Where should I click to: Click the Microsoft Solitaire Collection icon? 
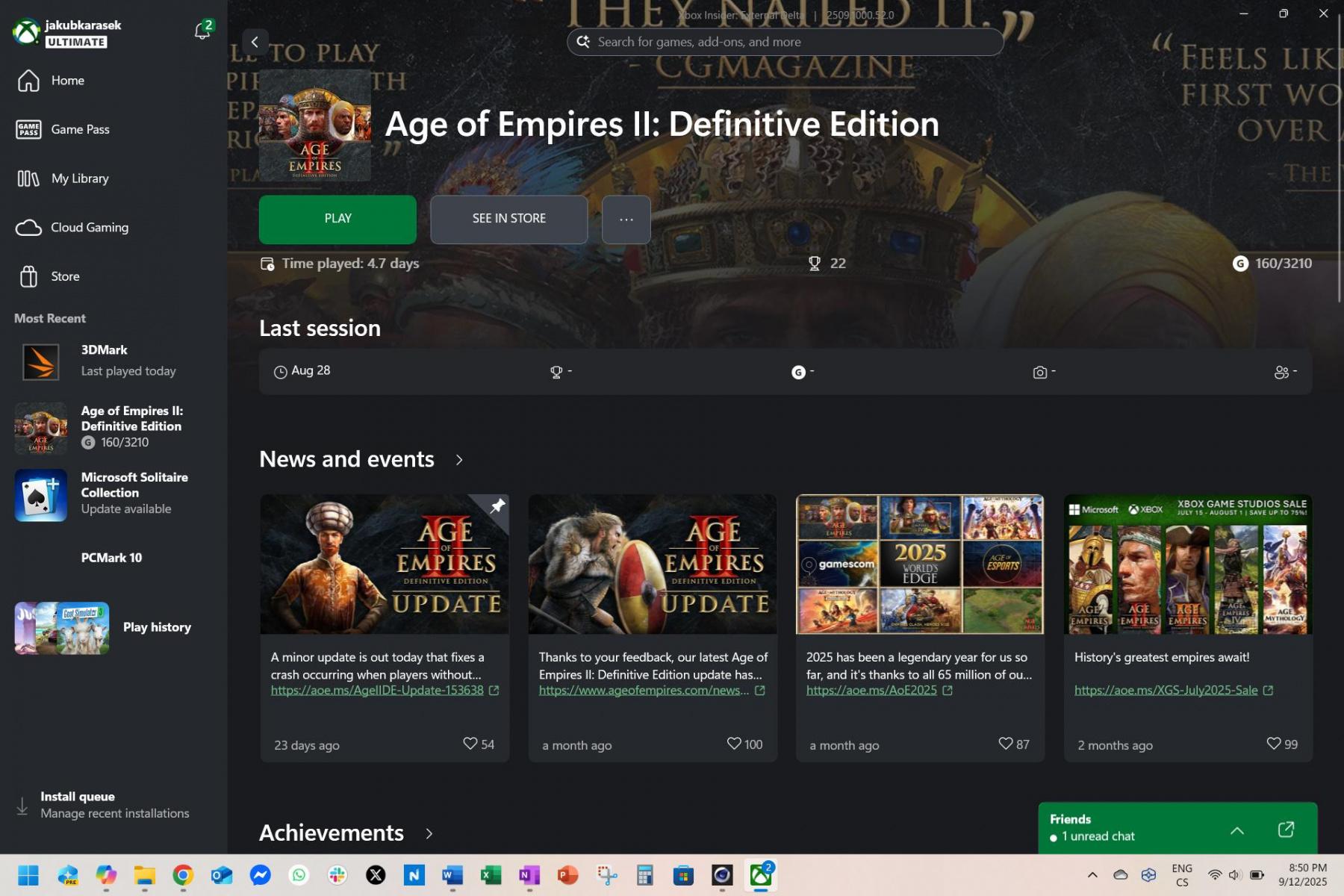click(x=40, y=495)
